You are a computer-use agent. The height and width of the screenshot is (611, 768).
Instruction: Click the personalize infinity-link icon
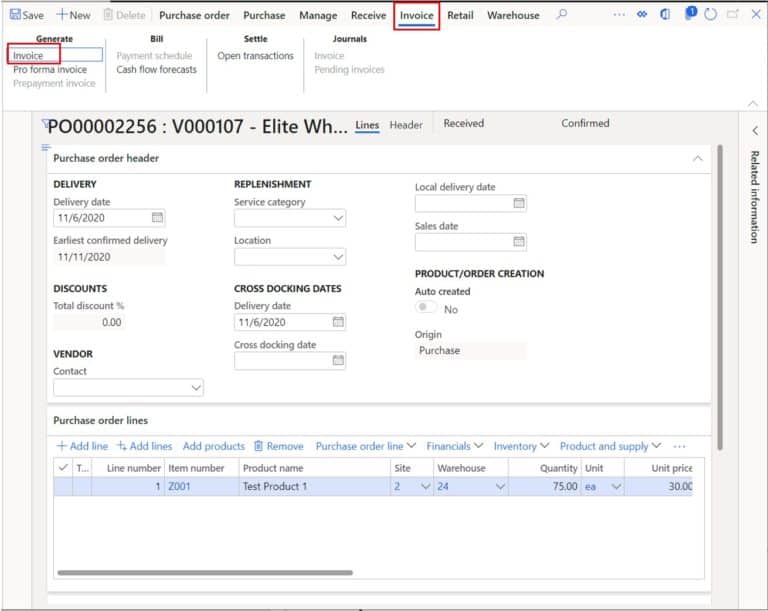(x=642, y=15)
